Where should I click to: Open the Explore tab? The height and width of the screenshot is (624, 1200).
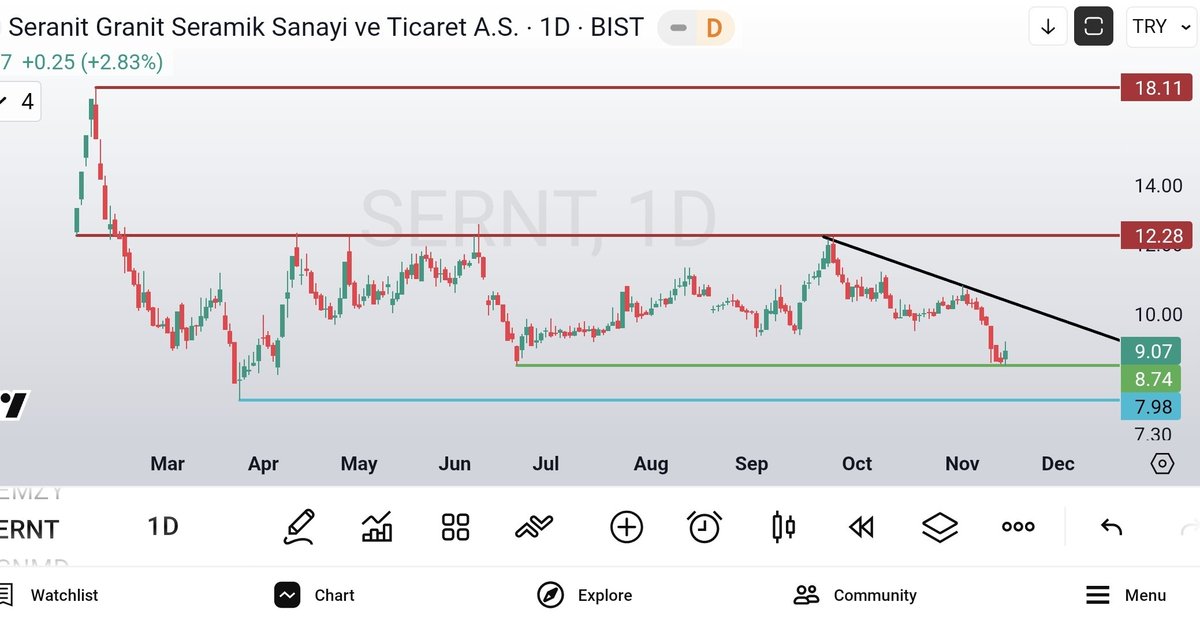[584, 595]
